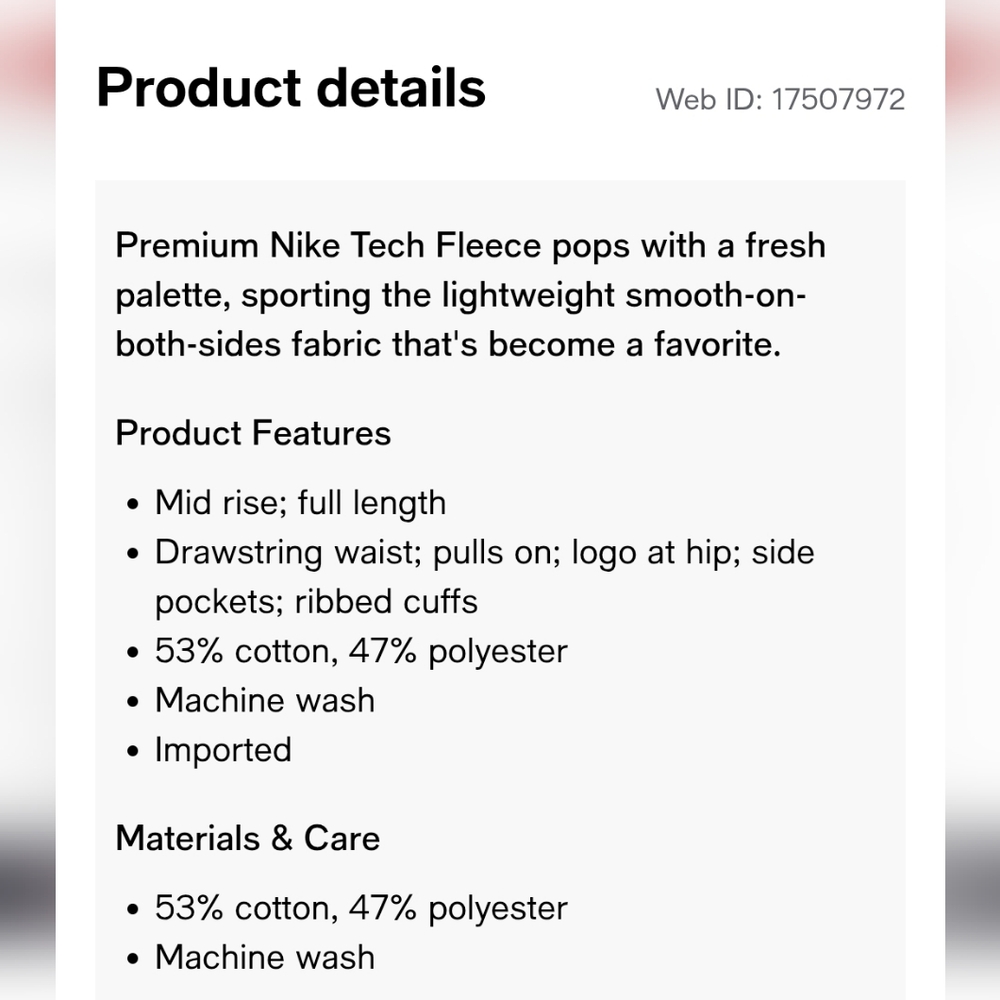Click the smooth-on-both-sides fabric description line
The width and height of the screenshot is (1000, 1000).
470,296
